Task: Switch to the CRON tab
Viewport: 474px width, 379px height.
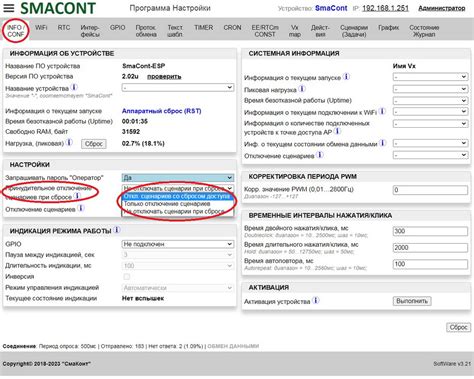Action: click(x=232, y=28)
